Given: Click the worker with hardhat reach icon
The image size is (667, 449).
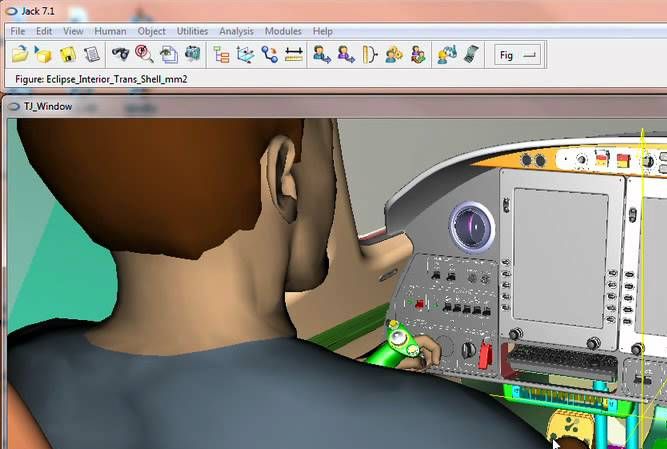Looking at the screenshot, I should [447, 54].
